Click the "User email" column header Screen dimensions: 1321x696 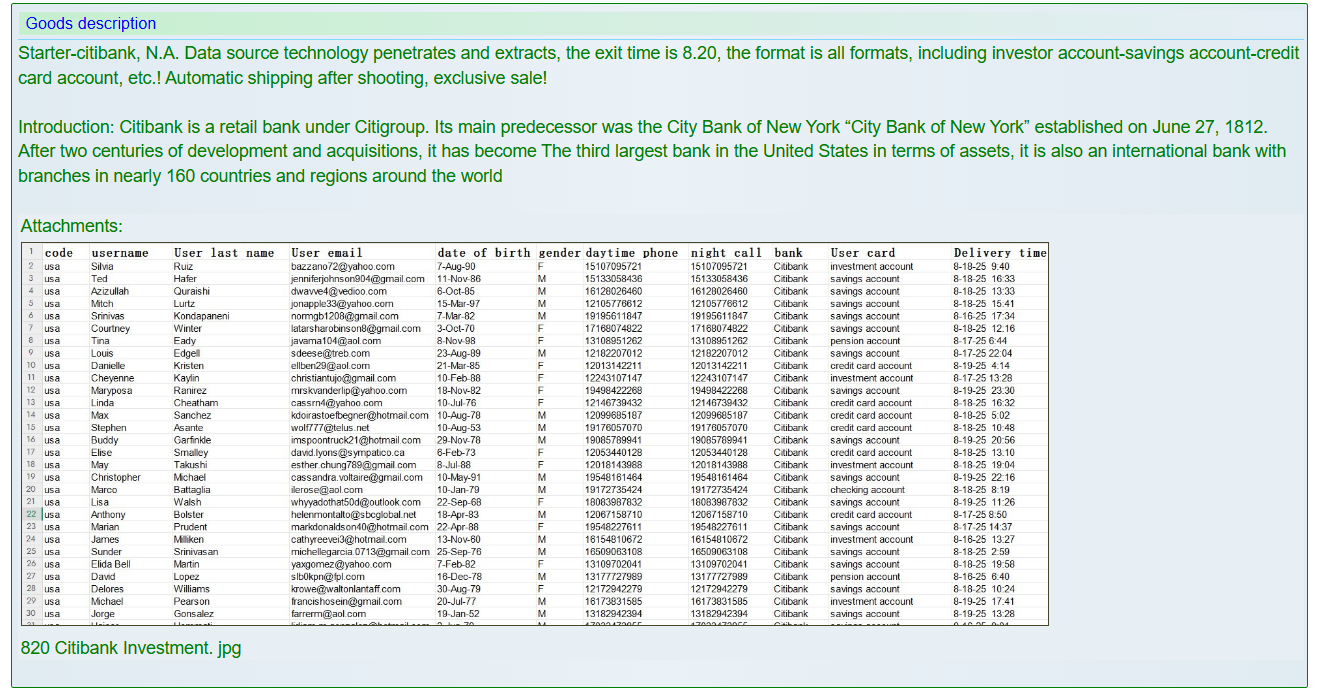326,253
